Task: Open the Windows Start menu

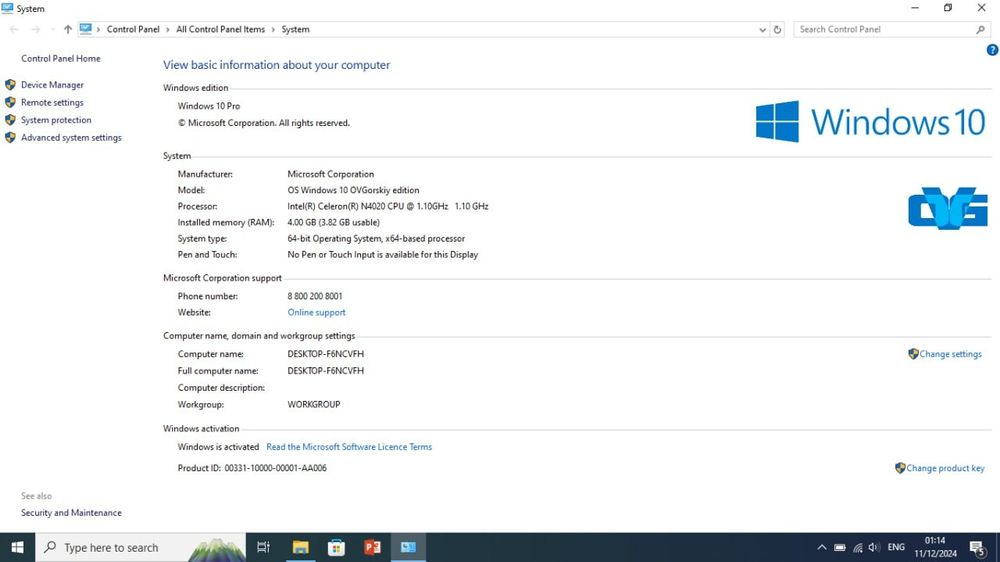Action: click(x=17, y=547)
